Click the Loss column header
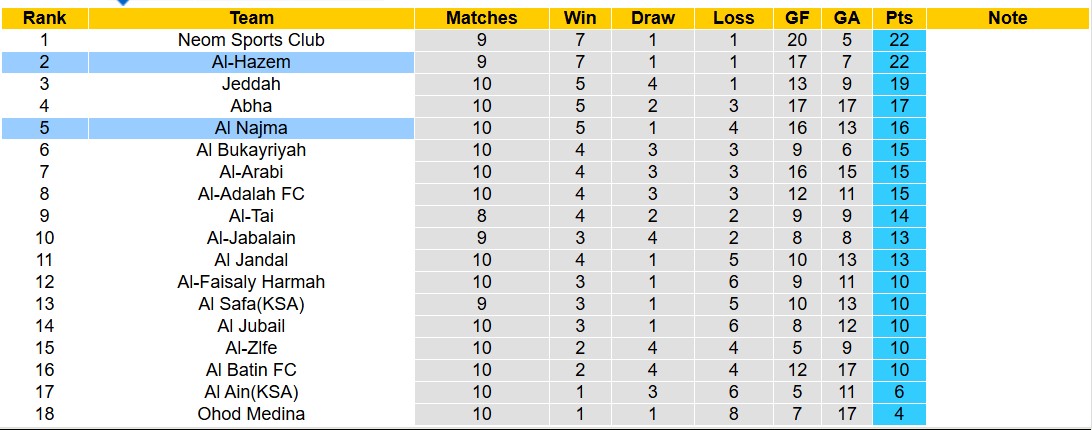 point(733,18)
